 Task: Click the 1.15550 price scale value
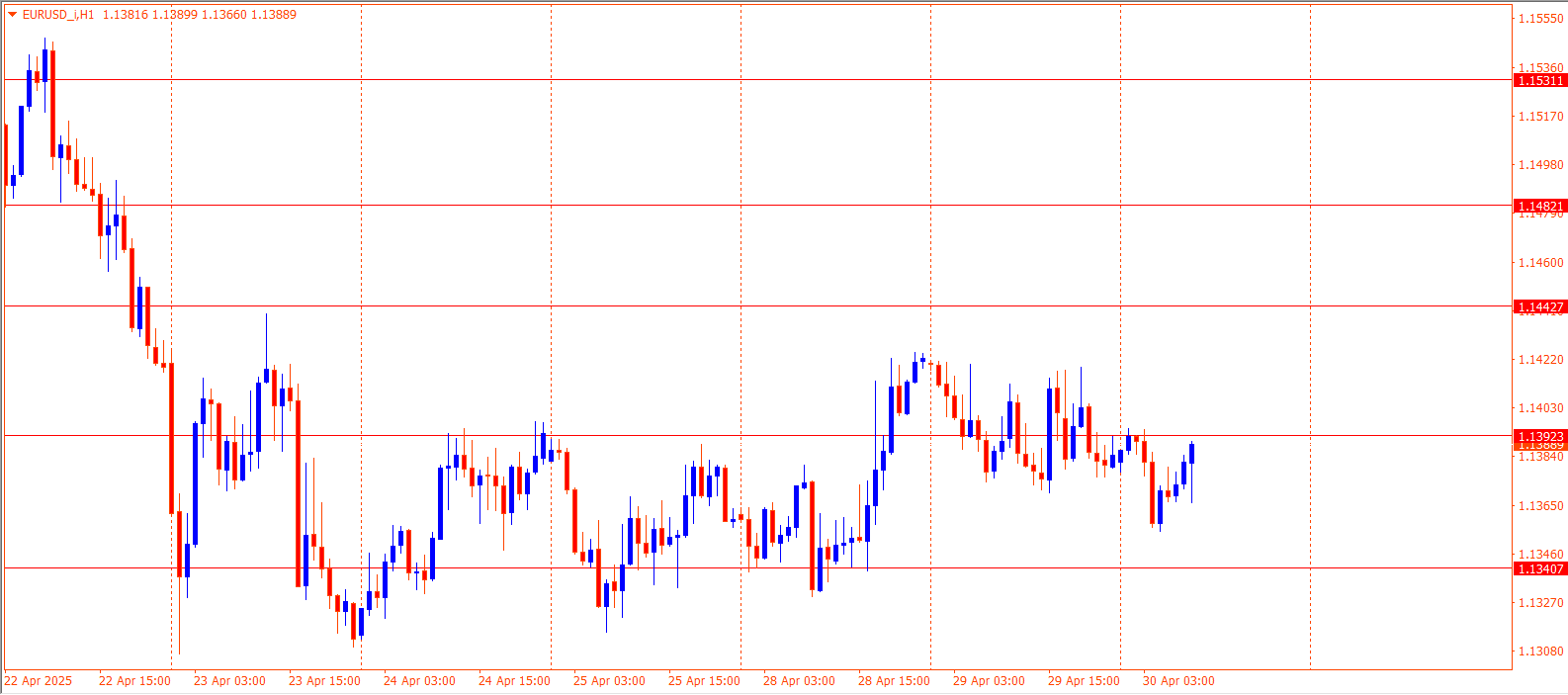1541,19
